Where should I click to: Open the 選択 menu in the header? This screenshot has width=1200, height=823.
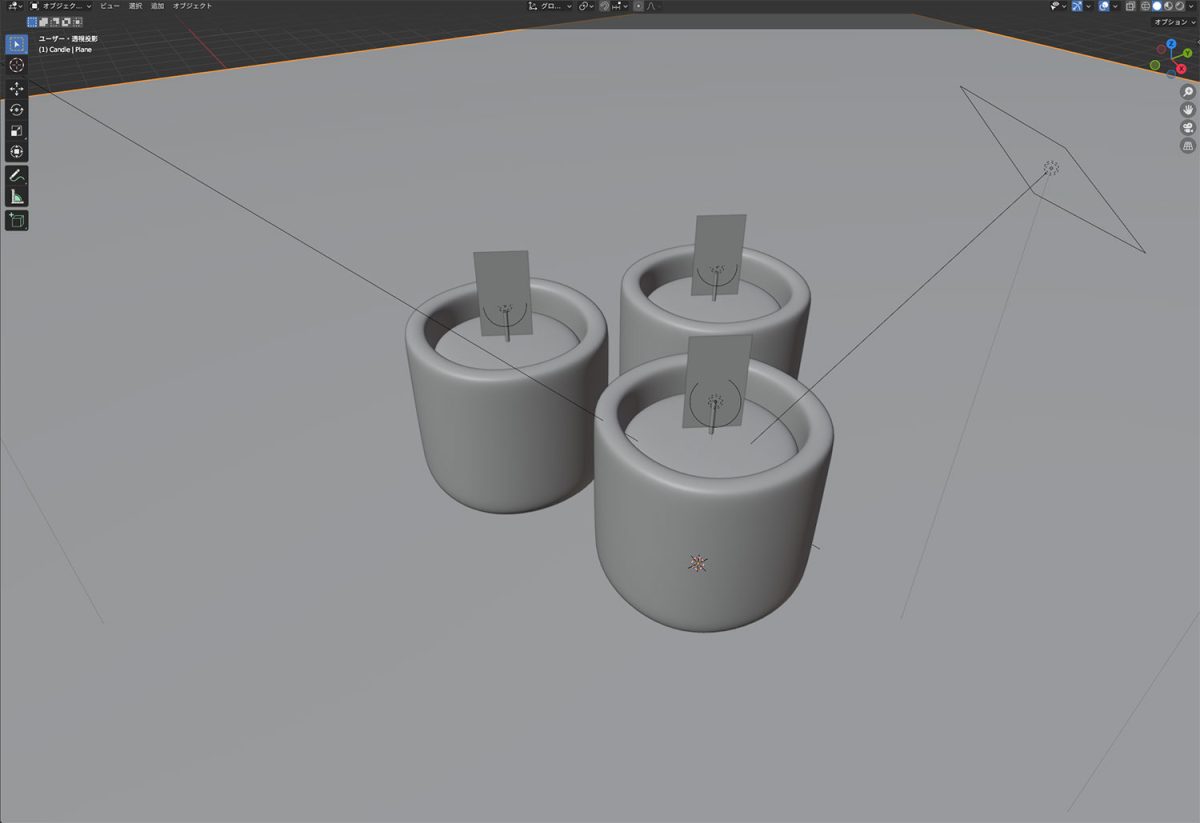tap(135, 6)
